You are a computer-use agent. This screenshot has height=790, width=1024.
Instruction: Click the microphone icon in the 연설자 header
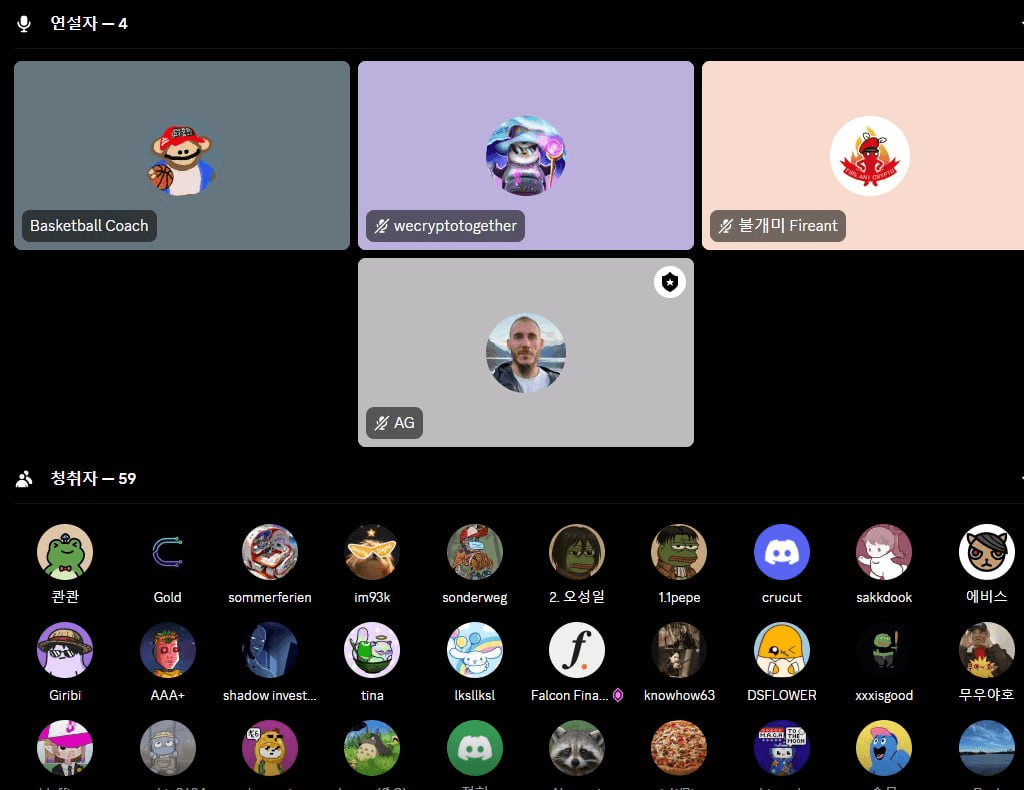(x=24, y=23)
